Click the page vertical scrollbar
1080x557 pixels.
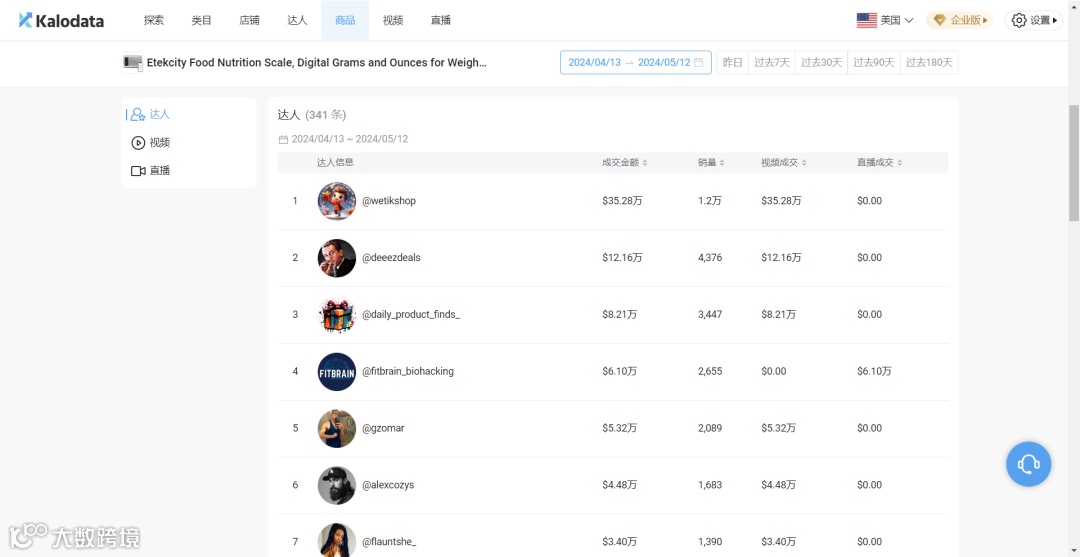pyautogui.click(x=1074, y=162)
